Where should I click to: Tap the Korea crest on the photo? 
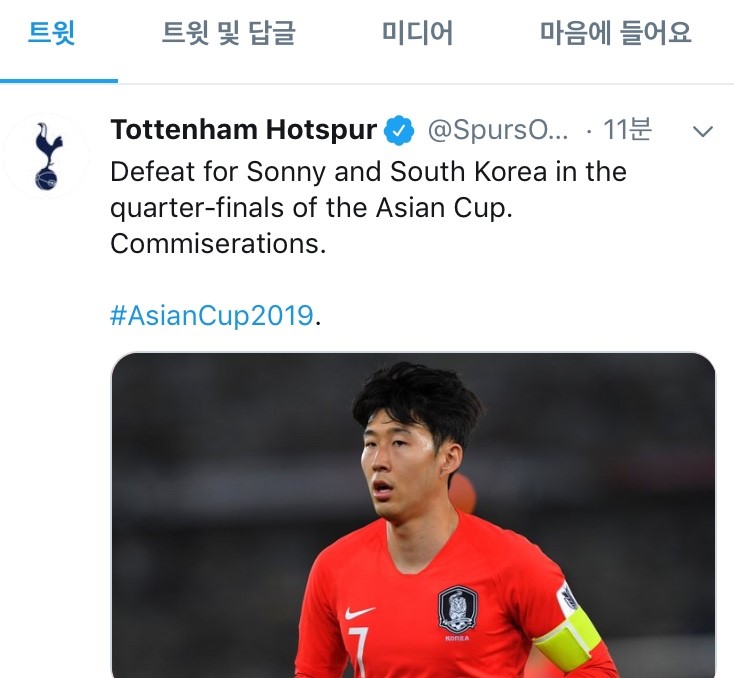tap(457, 609)
